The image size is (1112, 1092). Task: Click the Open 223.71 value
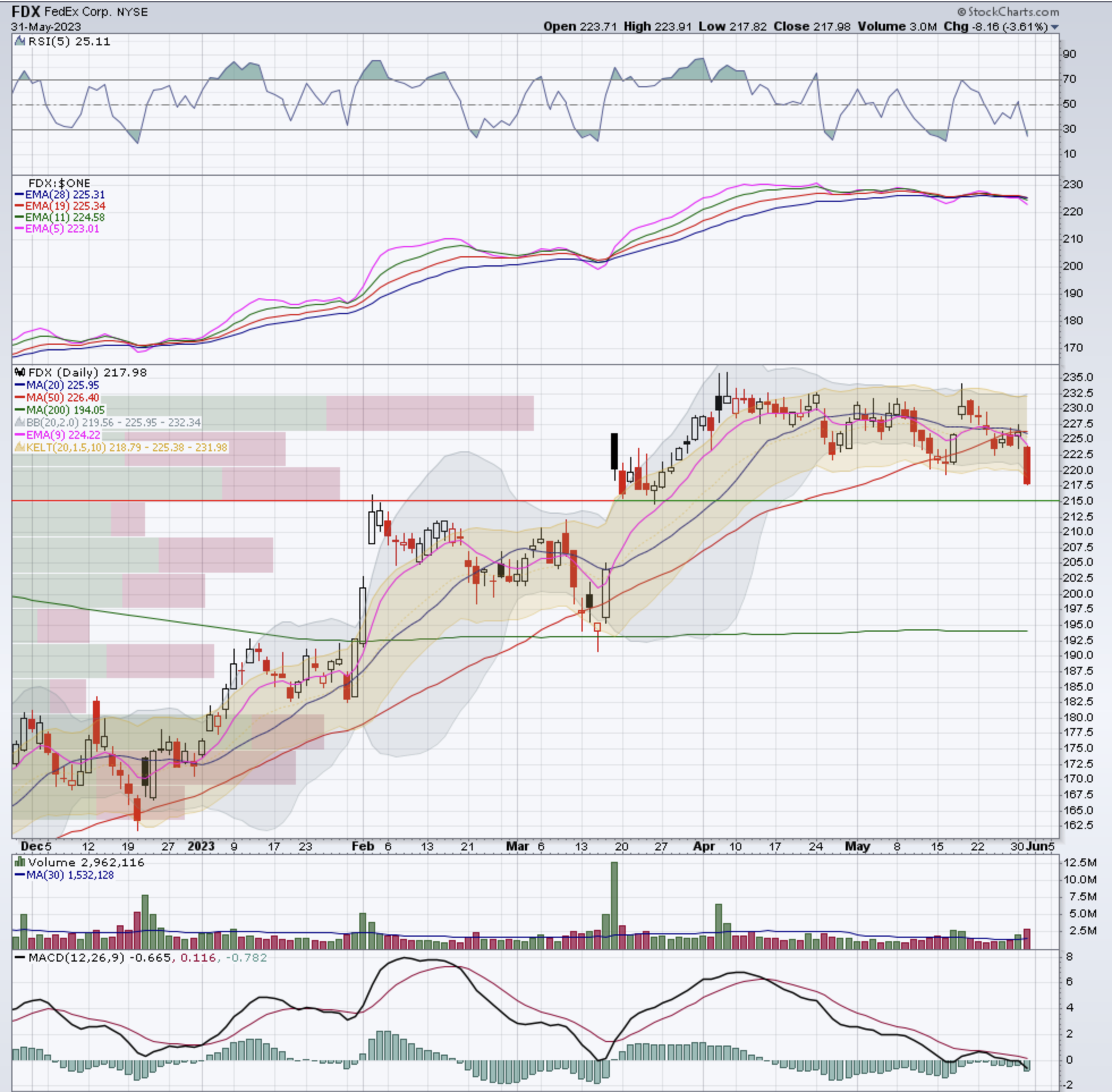[580, 27]
